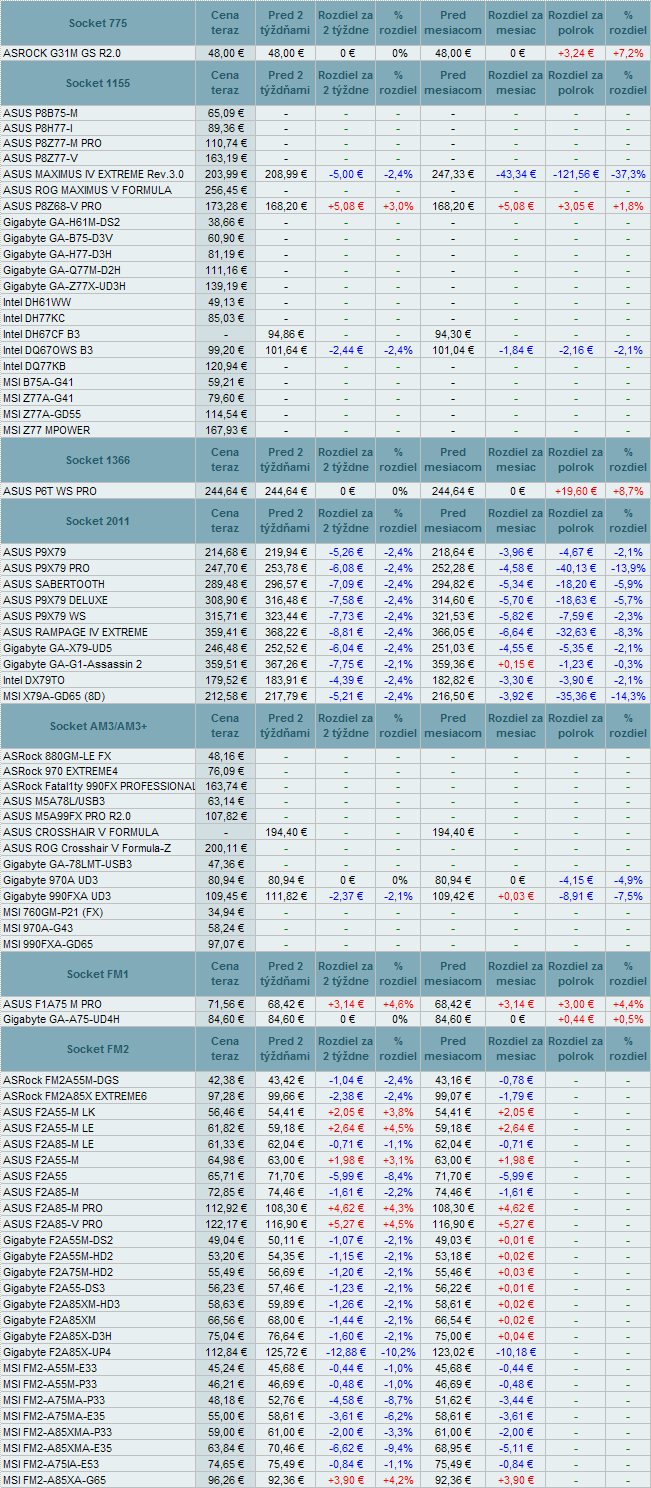Viewport: 651px width, 1488px height.
Task: Click Intel DX79TO motherboard name
Action: tap(35, 679)
